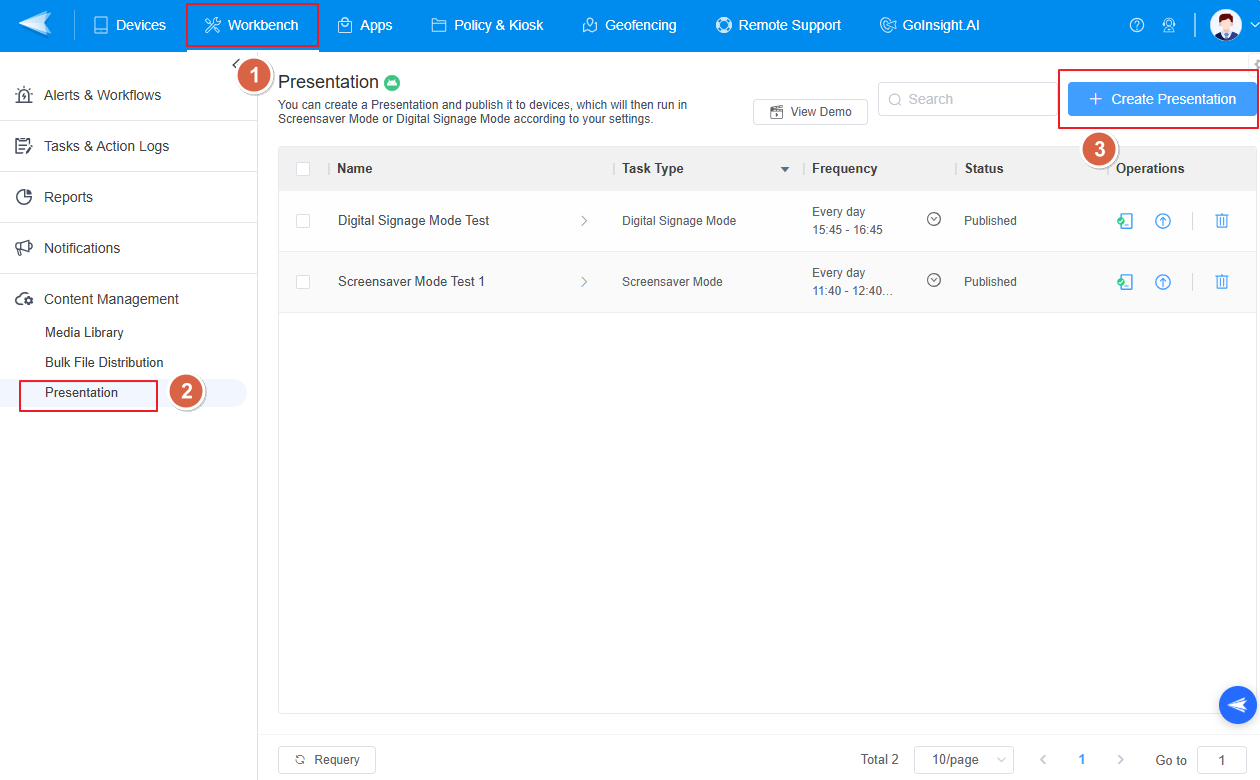Open the help question mark icon
1260x780 pixels.
coord(1136,26)
